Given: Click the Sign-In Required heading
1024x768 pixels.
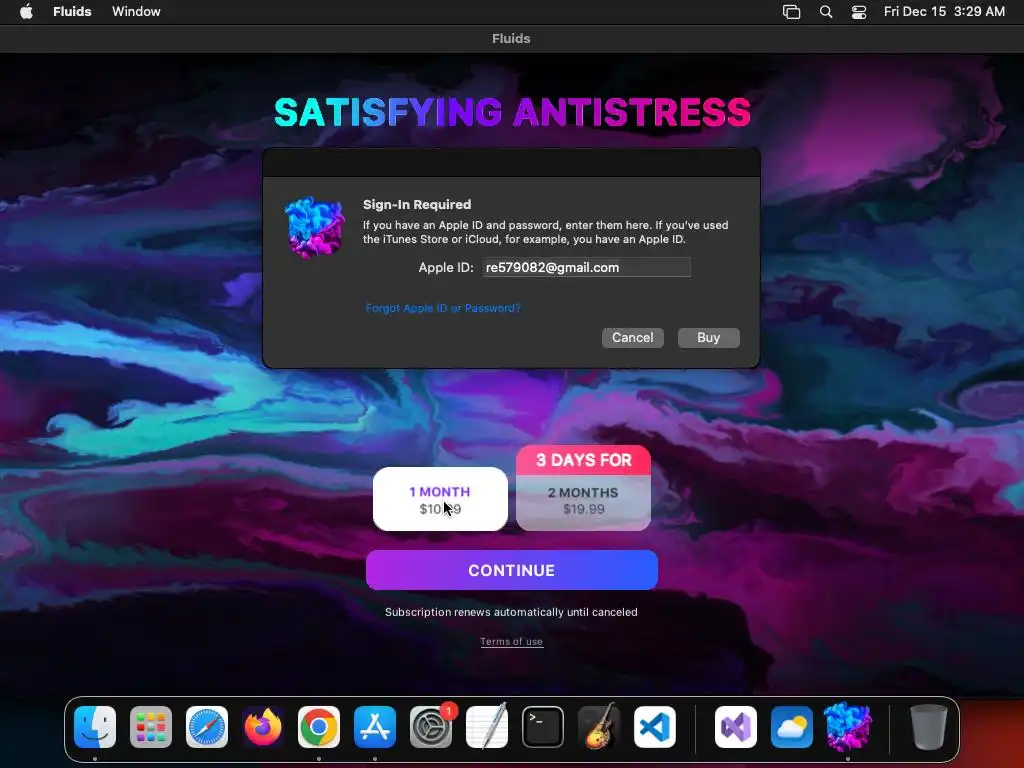Looking at the screenshot, I should pyautogui.click(x=417, y=204).
